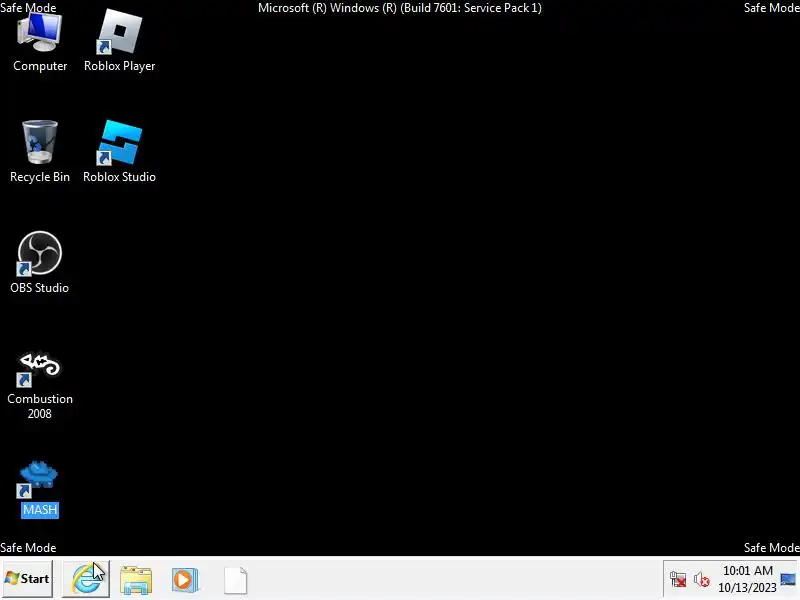Click the Combustion 2008 label text
Viewport: 800px width, 600px height.
click(40, 406)
